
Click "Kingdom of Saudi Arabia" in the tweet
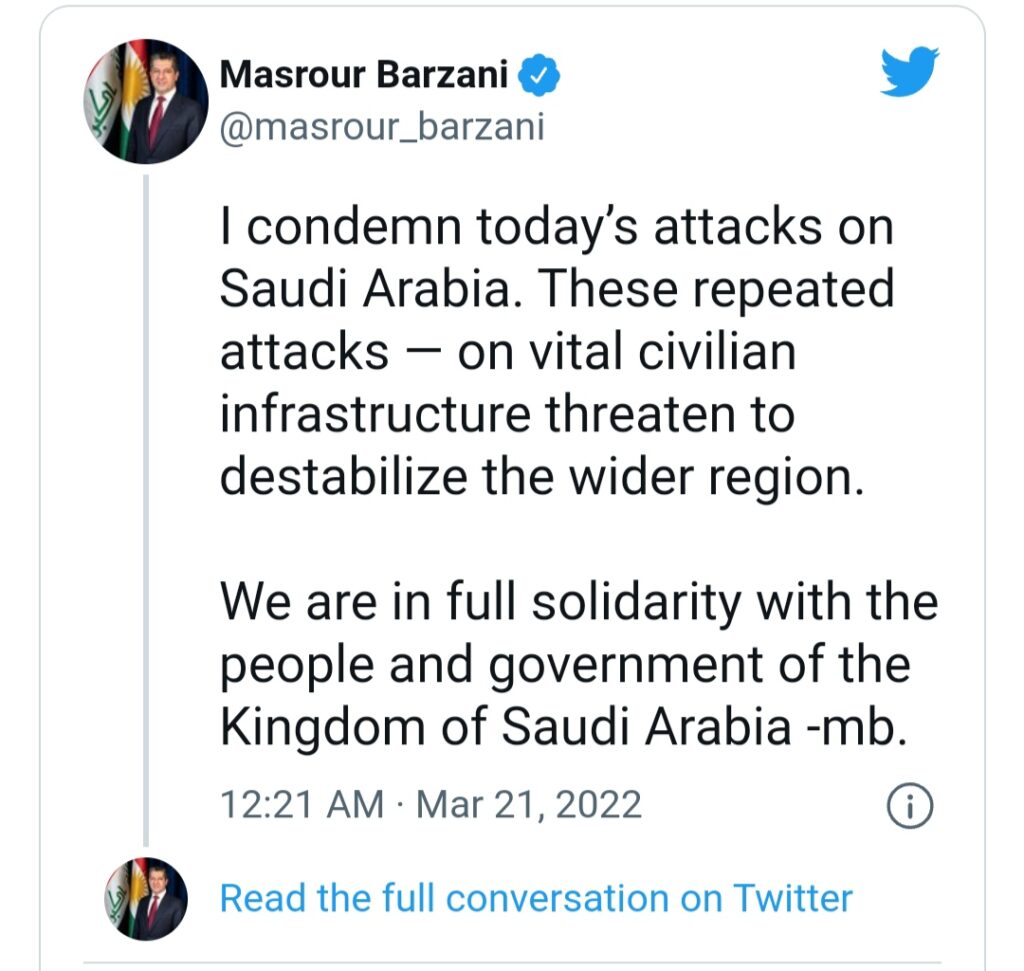tap(505, 727)
